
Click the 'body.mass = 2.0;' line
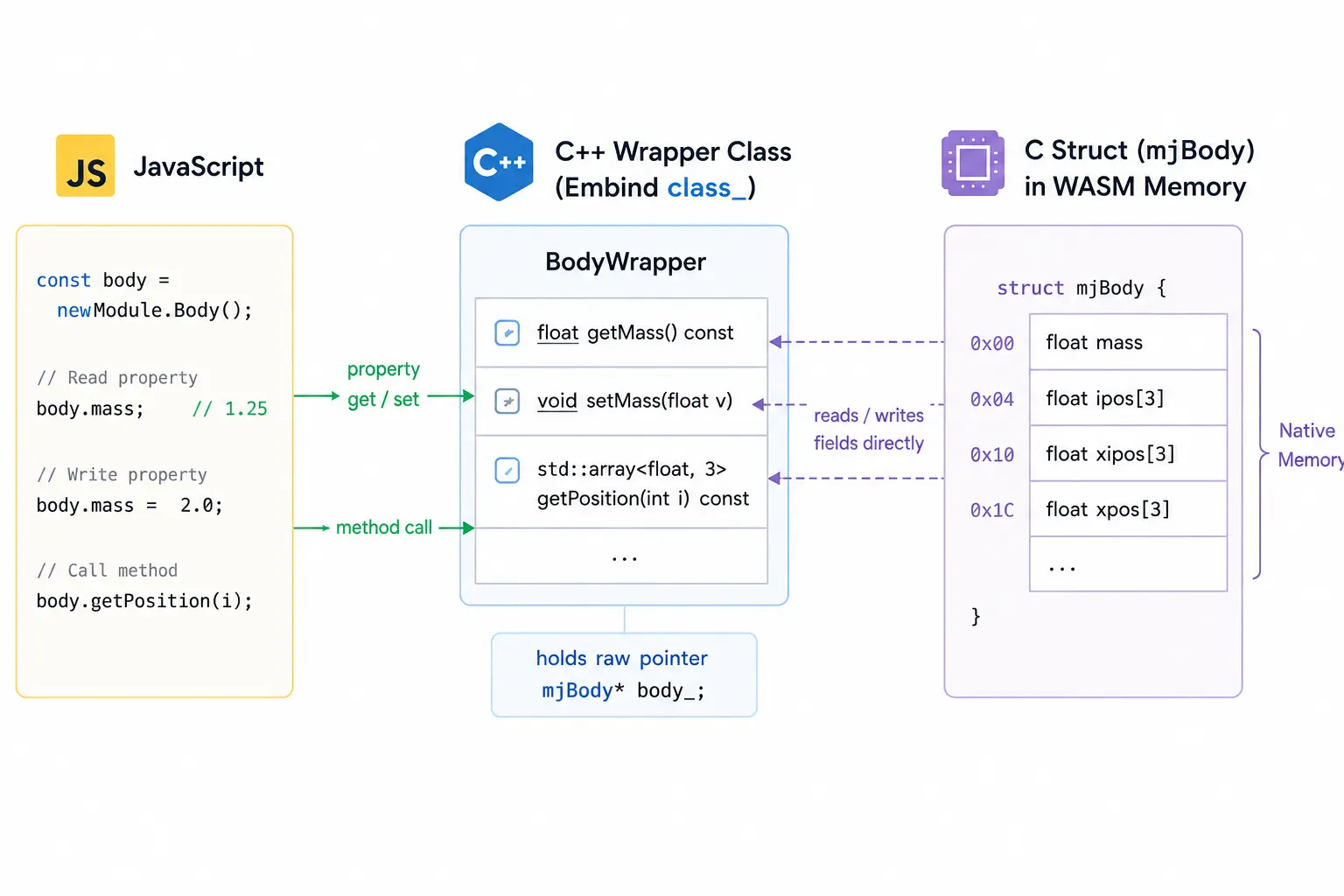tap(129, 506)
